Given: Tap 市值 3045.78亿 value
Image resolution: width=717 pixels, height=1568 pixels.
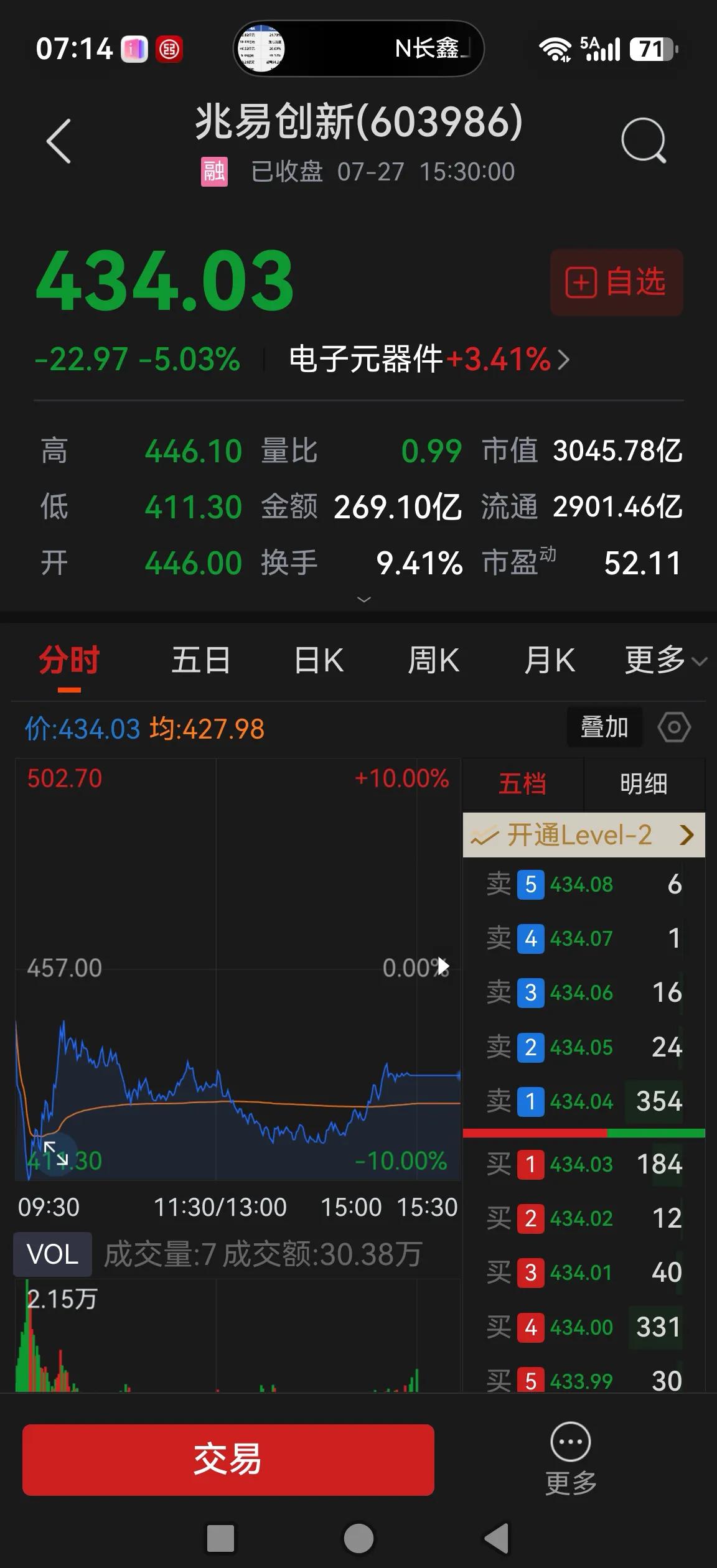Looking at the screenshot, I should click(617, 450).
